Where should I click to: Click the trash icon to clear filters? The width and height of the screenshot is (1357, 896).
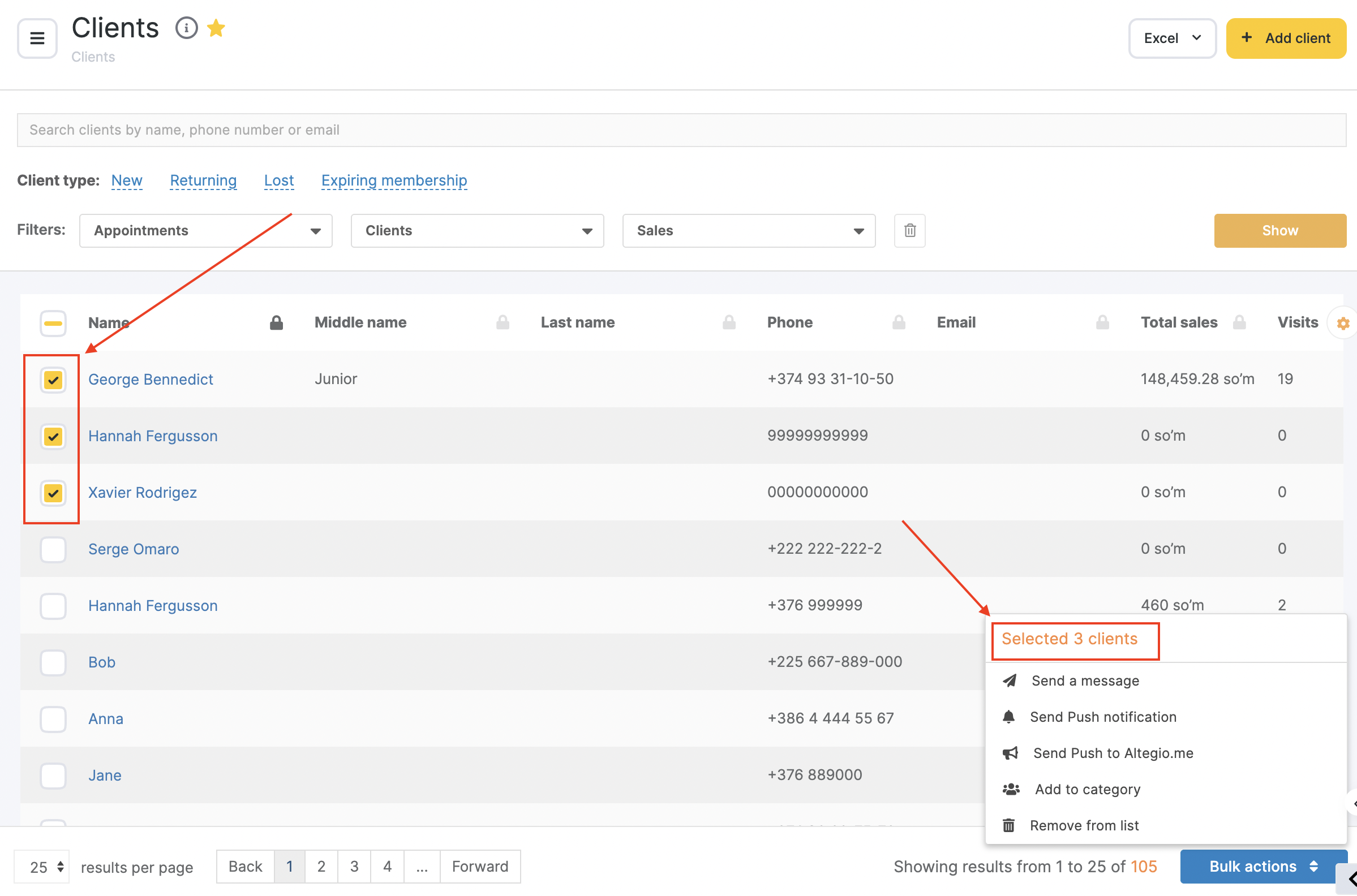pyautogui.click(x=909, y=230)
